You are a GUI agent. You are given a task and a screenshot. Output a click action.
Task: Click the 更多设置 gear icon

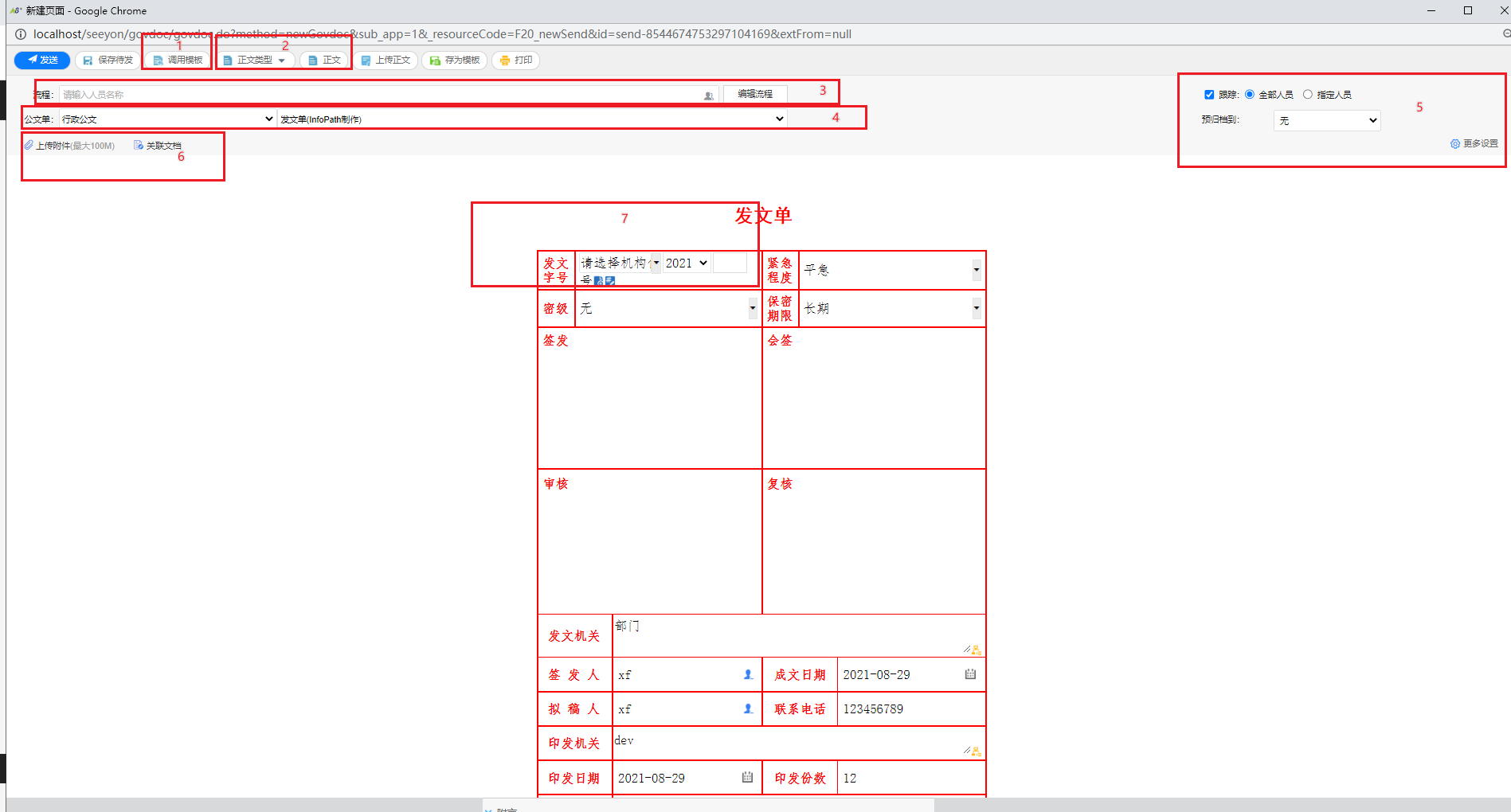(x=1454, y=144)
